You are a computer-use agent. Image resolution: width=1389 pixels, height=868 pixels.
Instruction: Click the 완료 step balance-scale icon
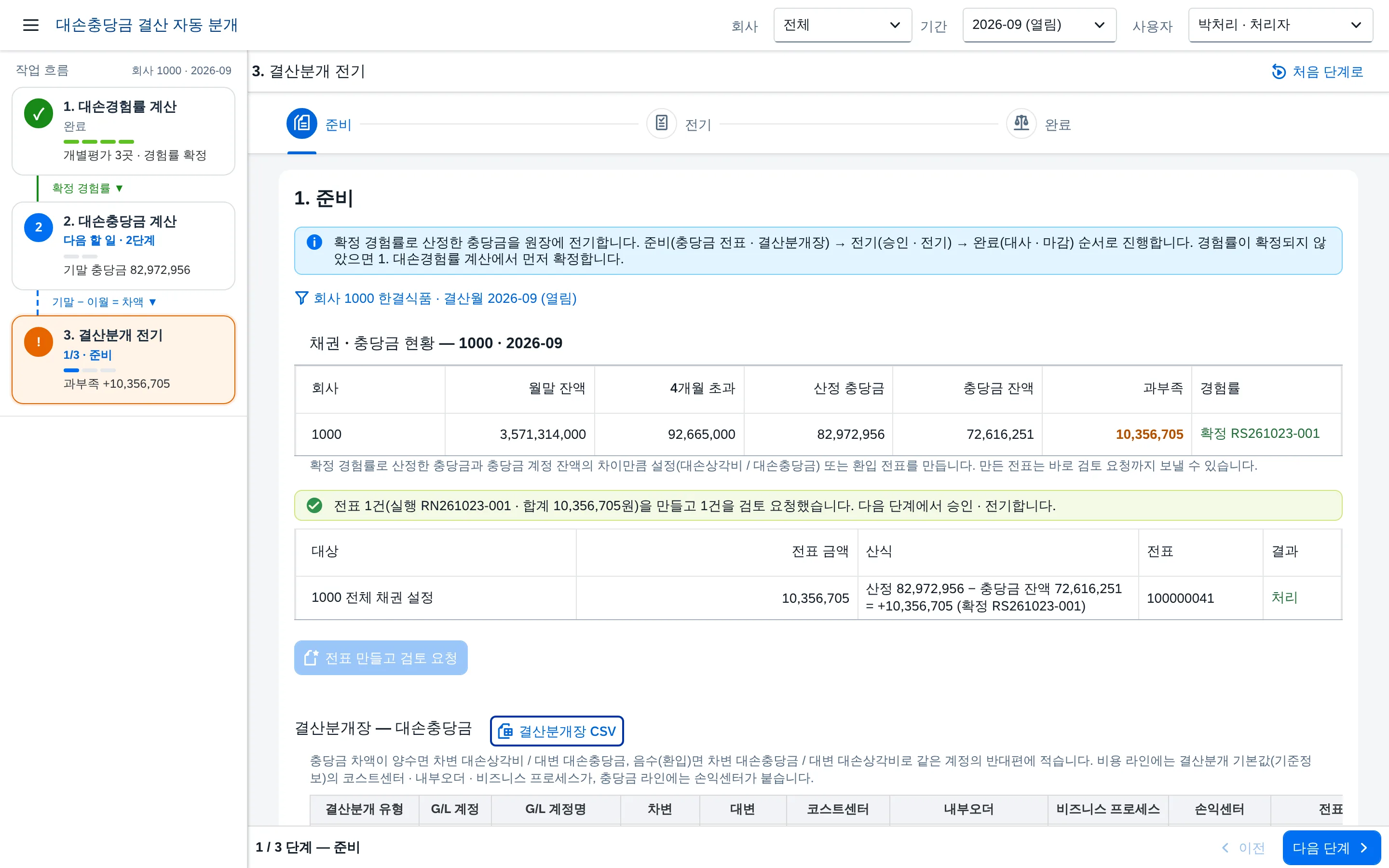click(x=1021, y=123)
